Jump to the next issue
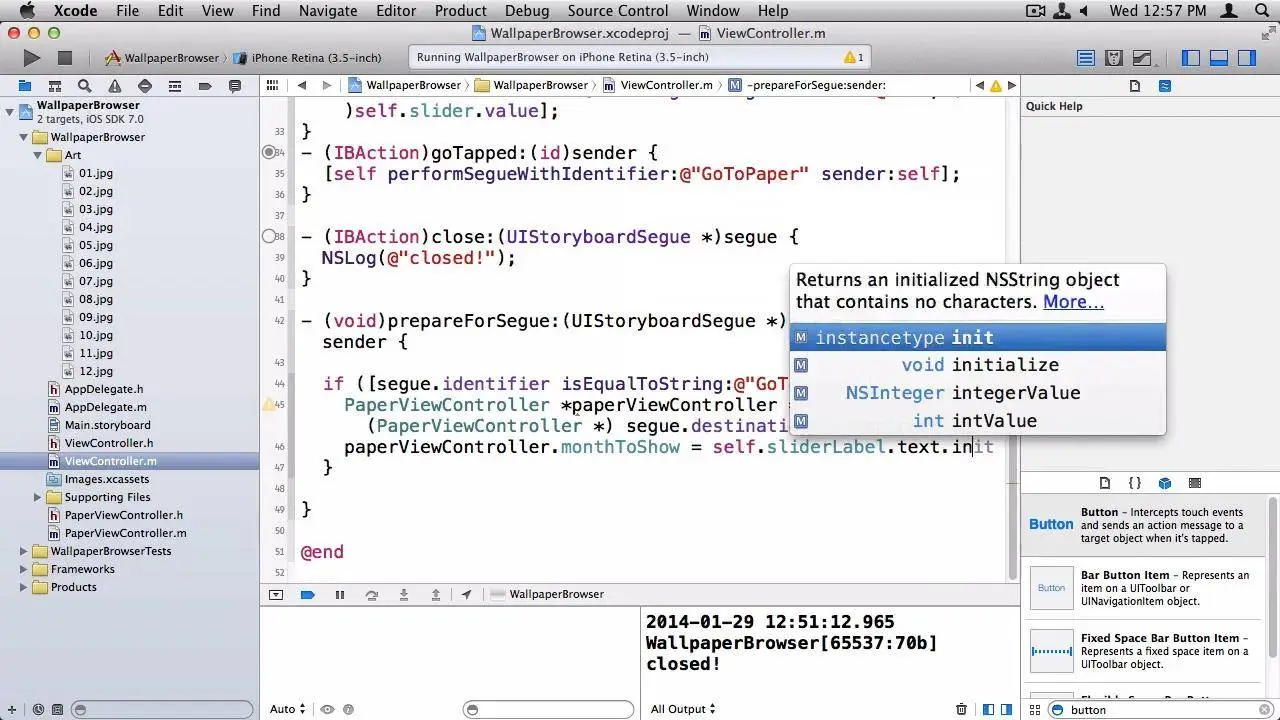The width and height of the screenshot is (1280, 720). click(1011, 85)
